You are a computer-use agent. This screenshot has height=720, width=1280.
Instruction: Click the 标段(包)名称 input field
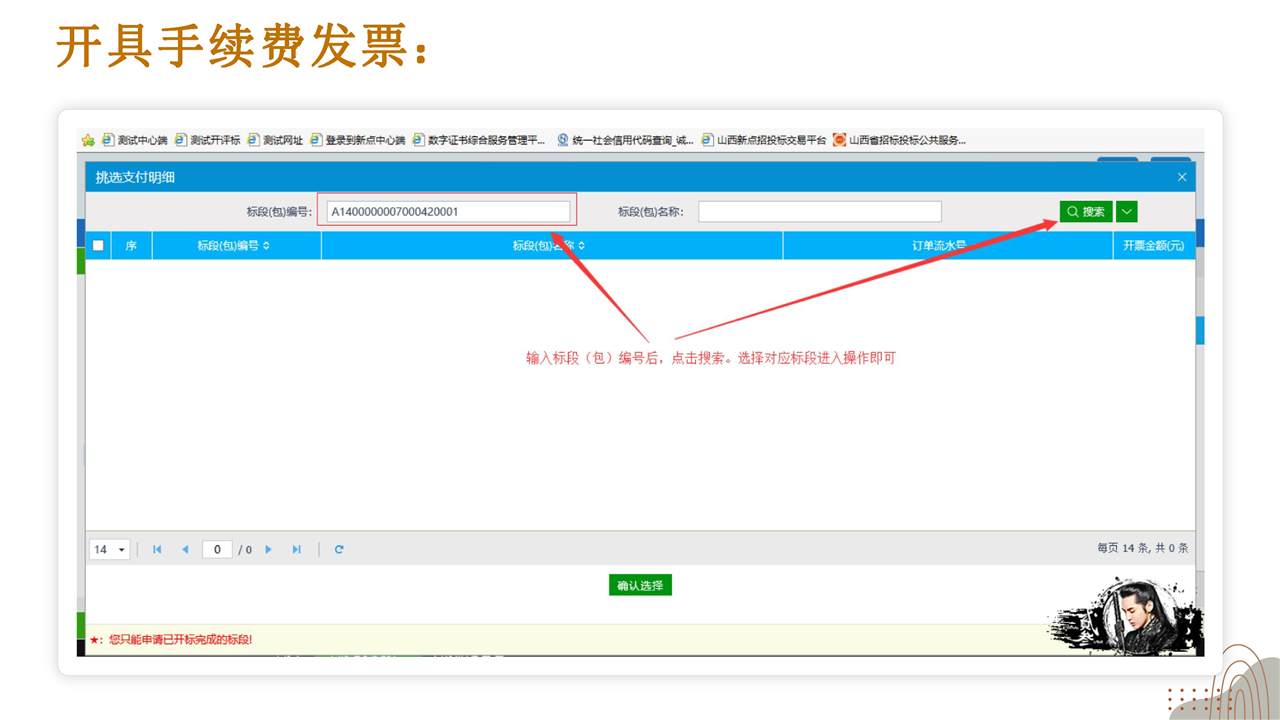pos(819,212)
